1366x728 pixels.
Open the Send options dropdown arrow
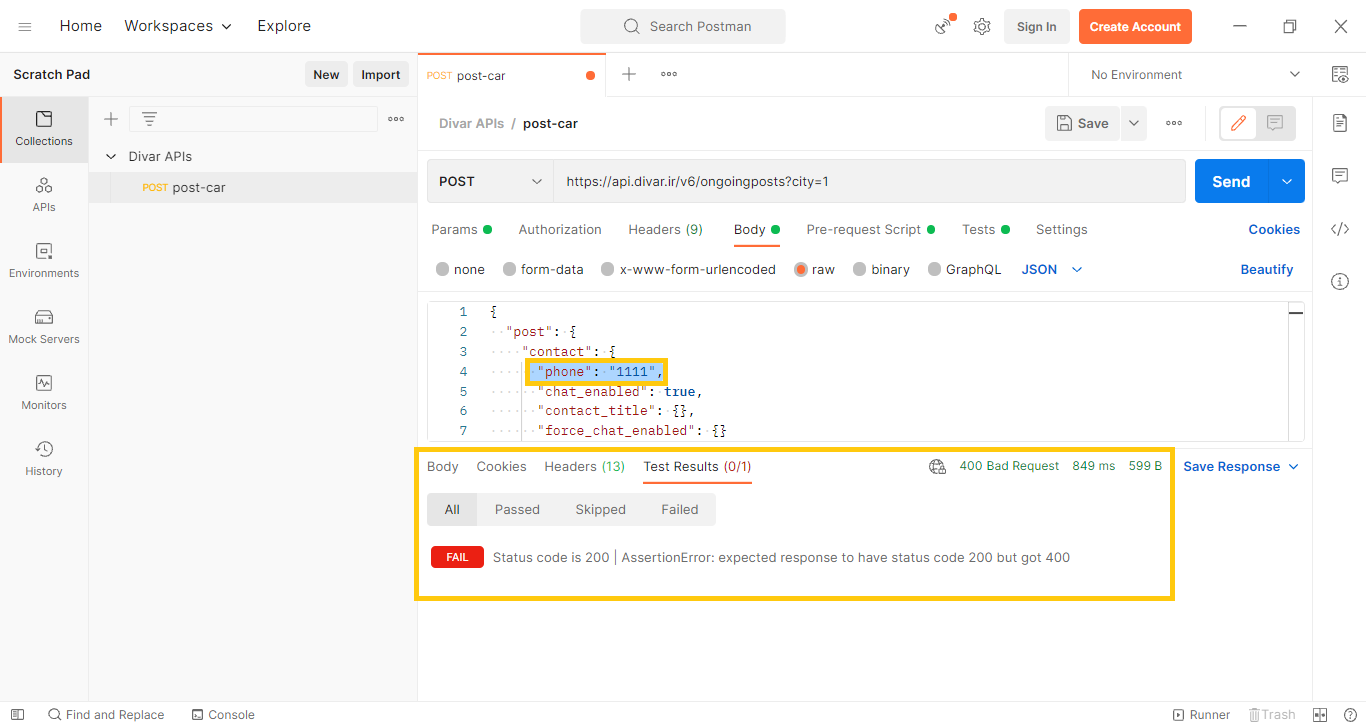pos(1287,181)
